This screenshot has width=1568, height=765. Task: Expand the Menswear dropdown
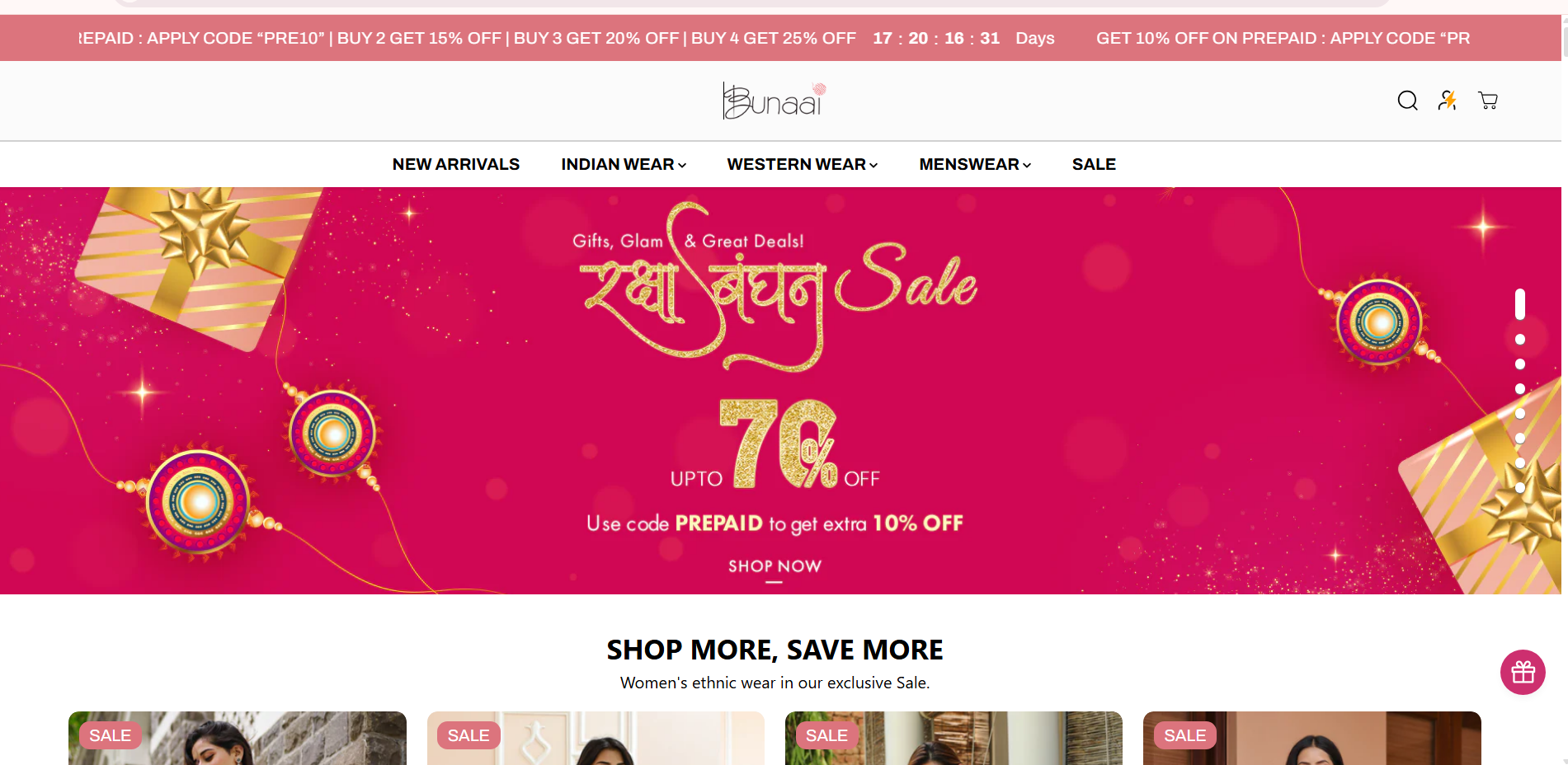click(975, 164)
